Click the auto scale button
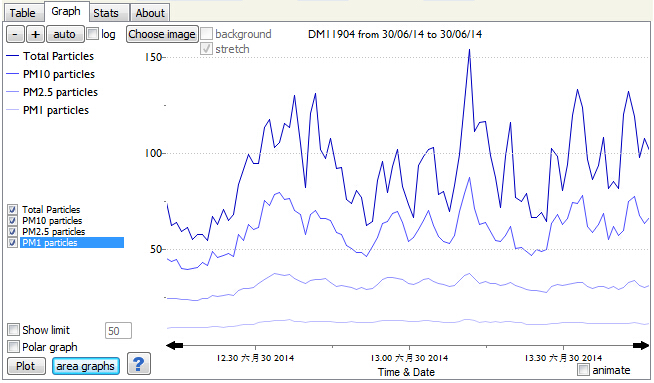Screen dimensions: 654x383 click(65, 34)
